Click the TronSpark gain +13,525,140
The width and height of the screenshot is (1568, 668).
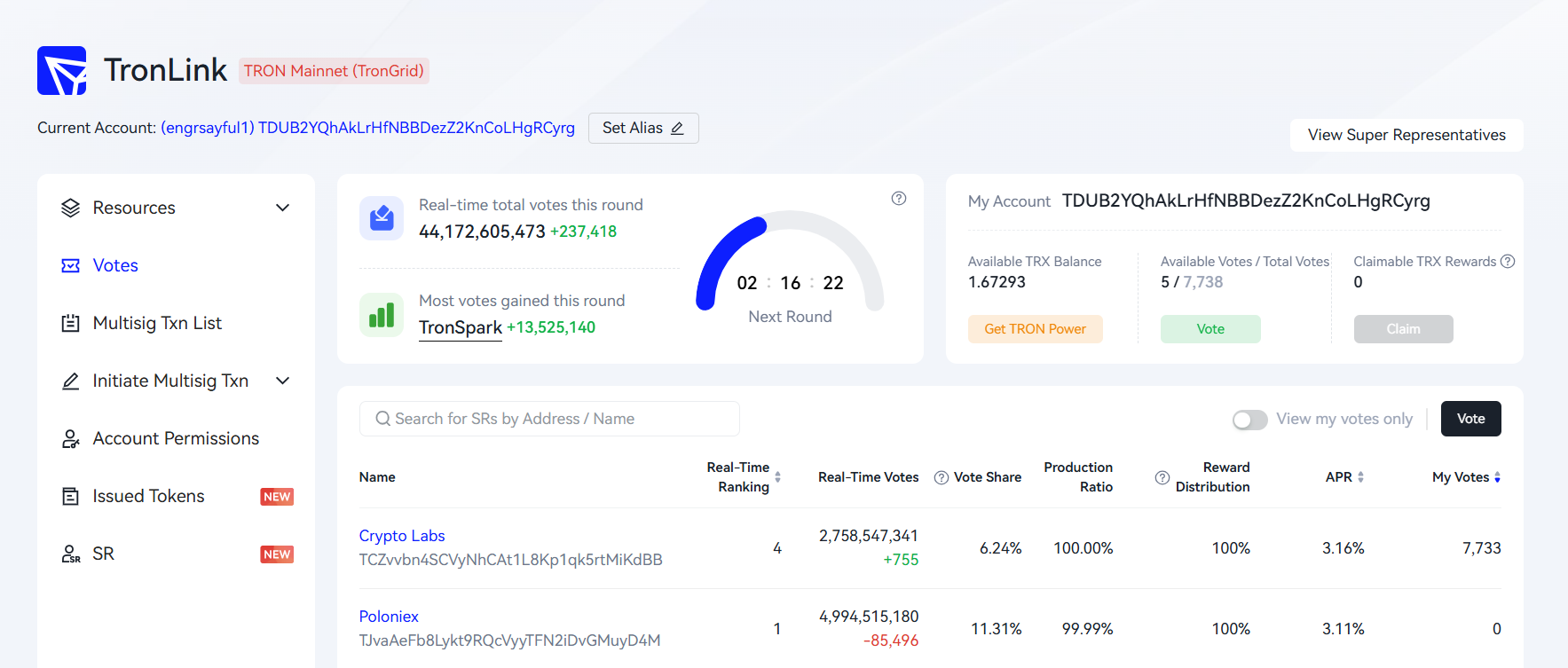pos(551,327)
